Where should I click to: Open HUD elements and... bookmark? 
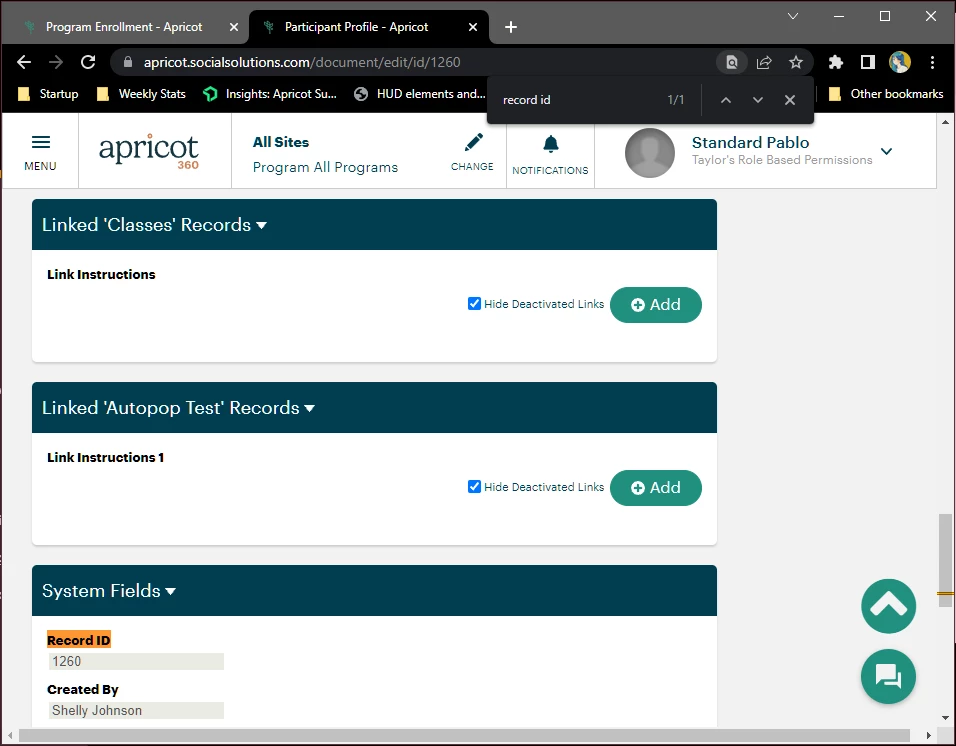(420, 94)
